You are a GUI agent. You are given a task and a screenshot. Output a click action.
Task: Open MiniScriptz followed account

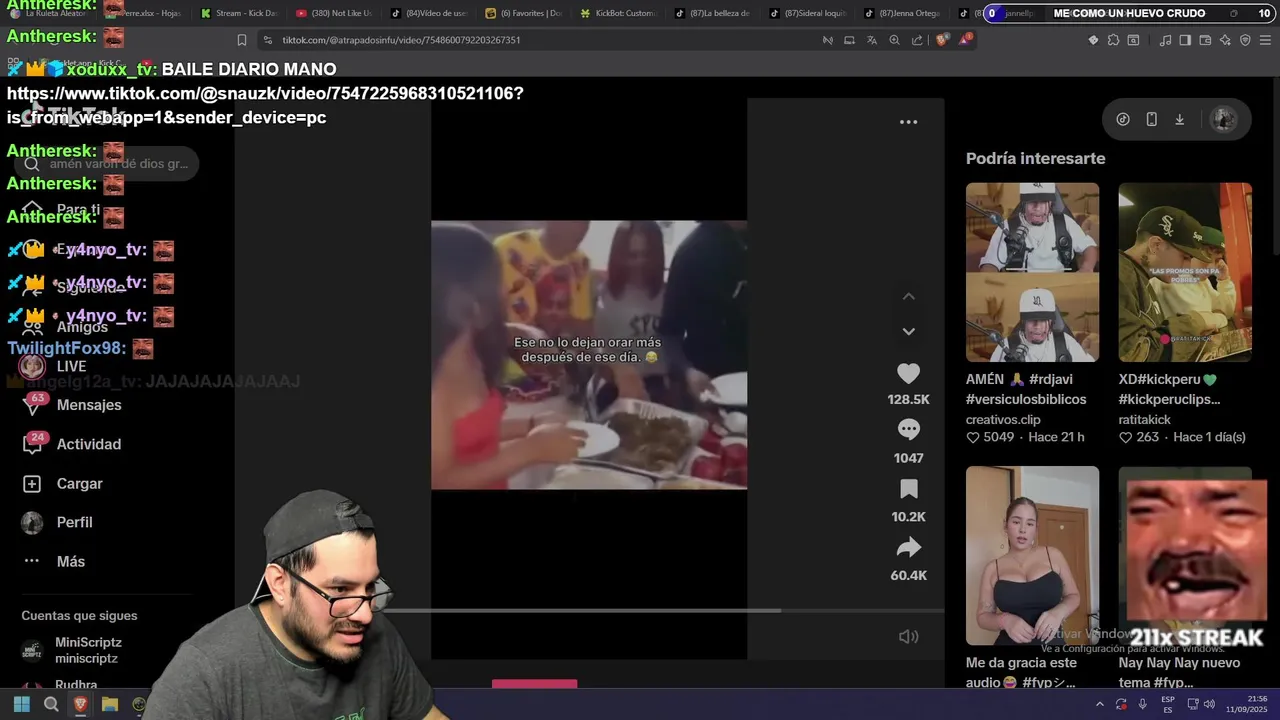coord(88,650)
